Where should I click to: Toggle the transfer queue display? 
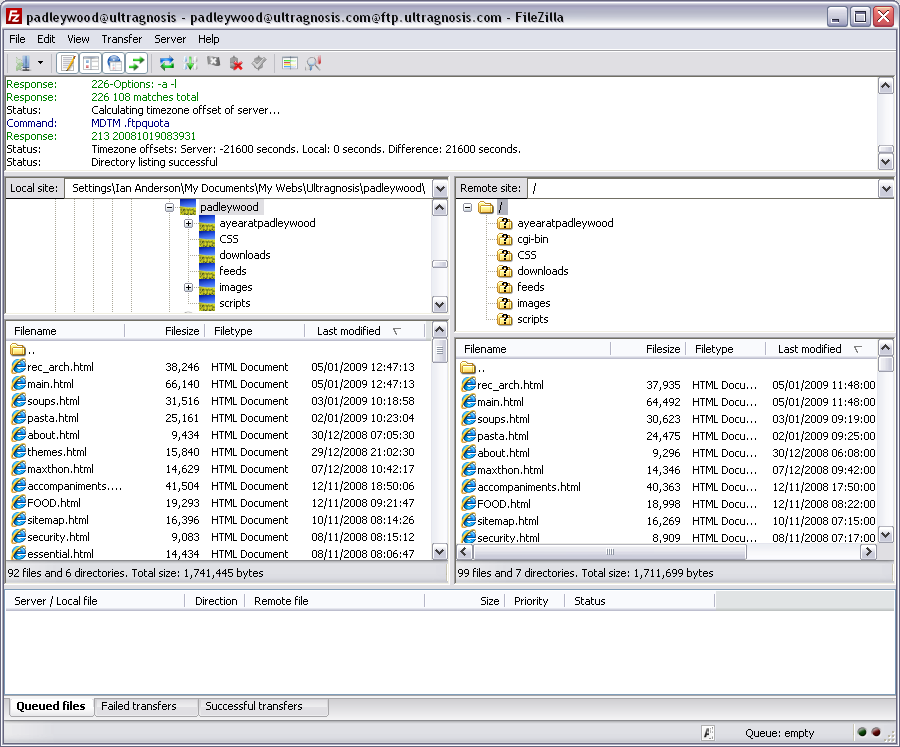pos(136,63)
